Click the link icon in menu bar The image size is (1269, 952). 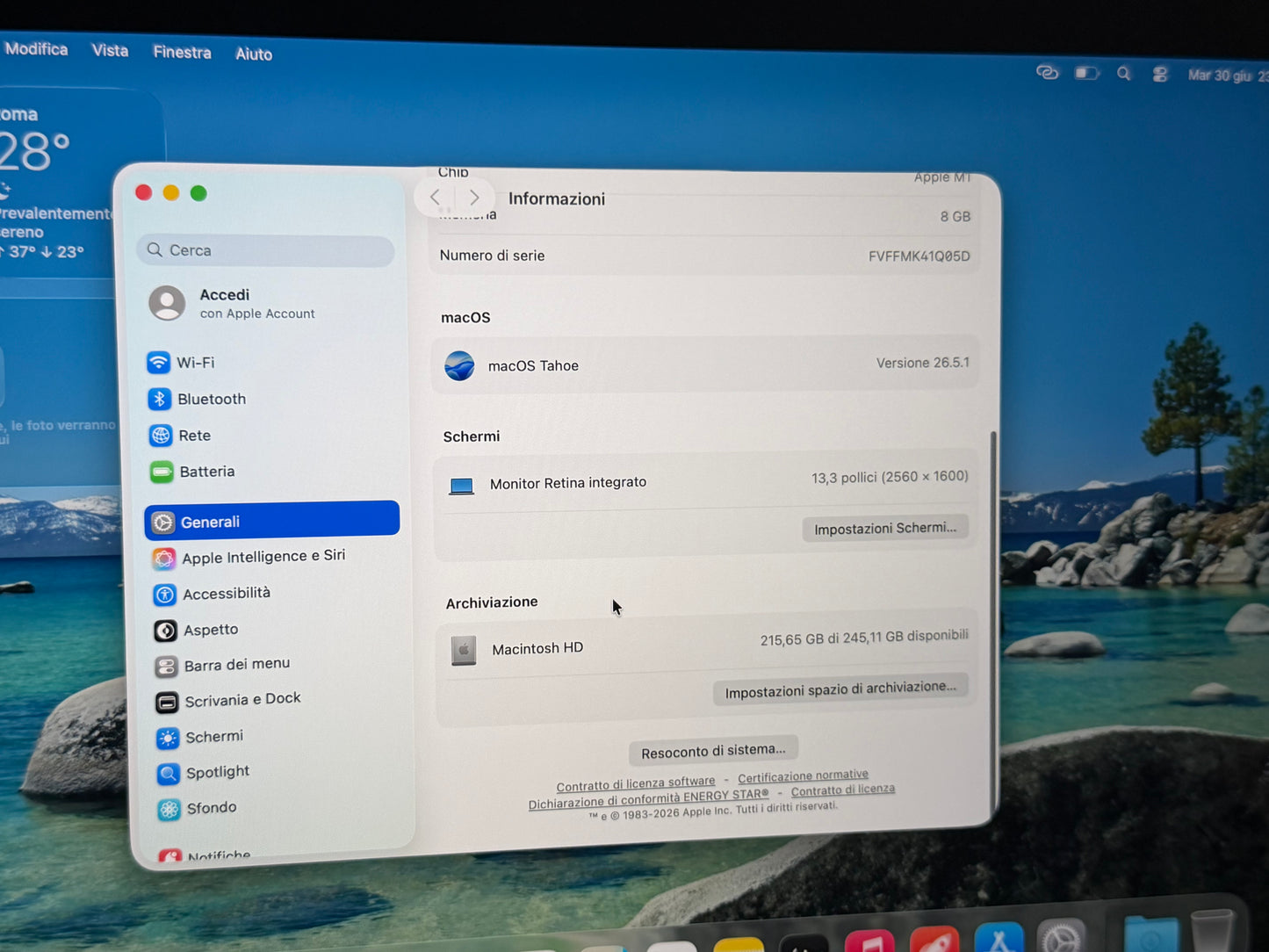click(1047, 72)
